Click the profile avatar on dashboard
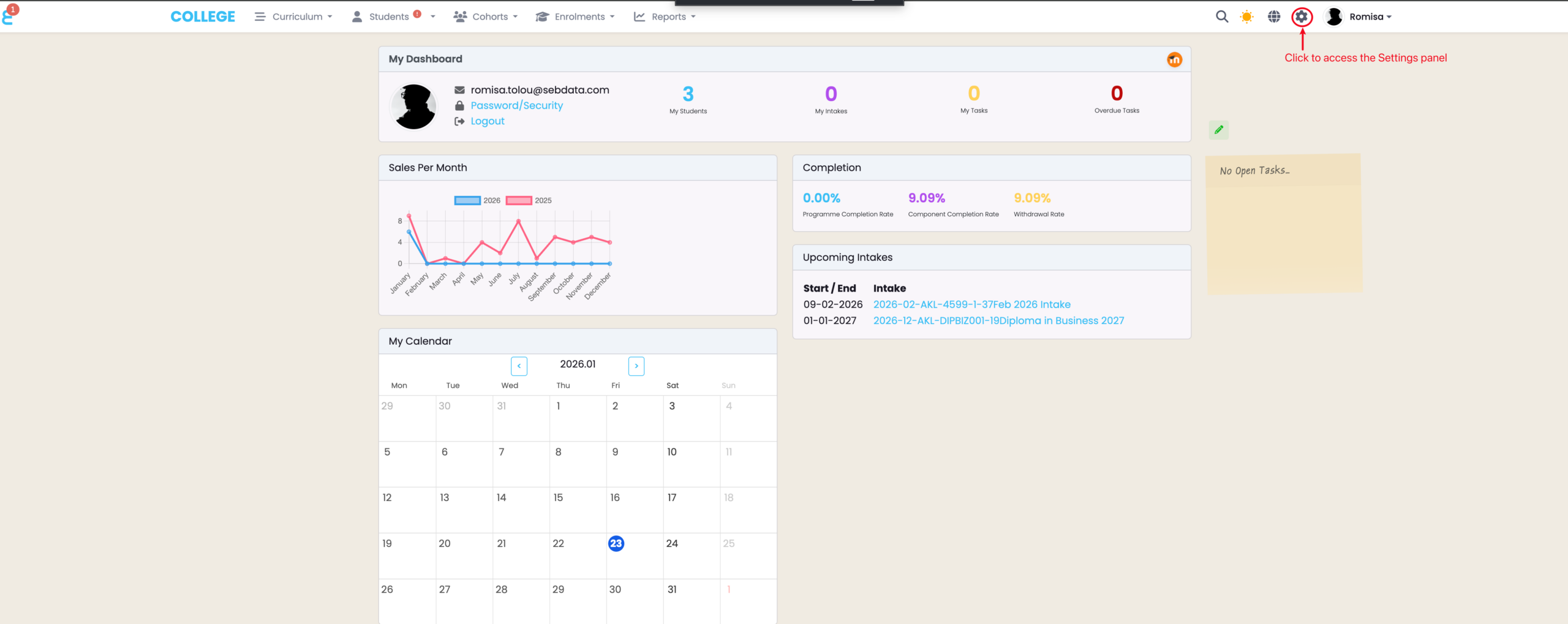Viewport: 1568px width, 624px height. tap(414, 107)
